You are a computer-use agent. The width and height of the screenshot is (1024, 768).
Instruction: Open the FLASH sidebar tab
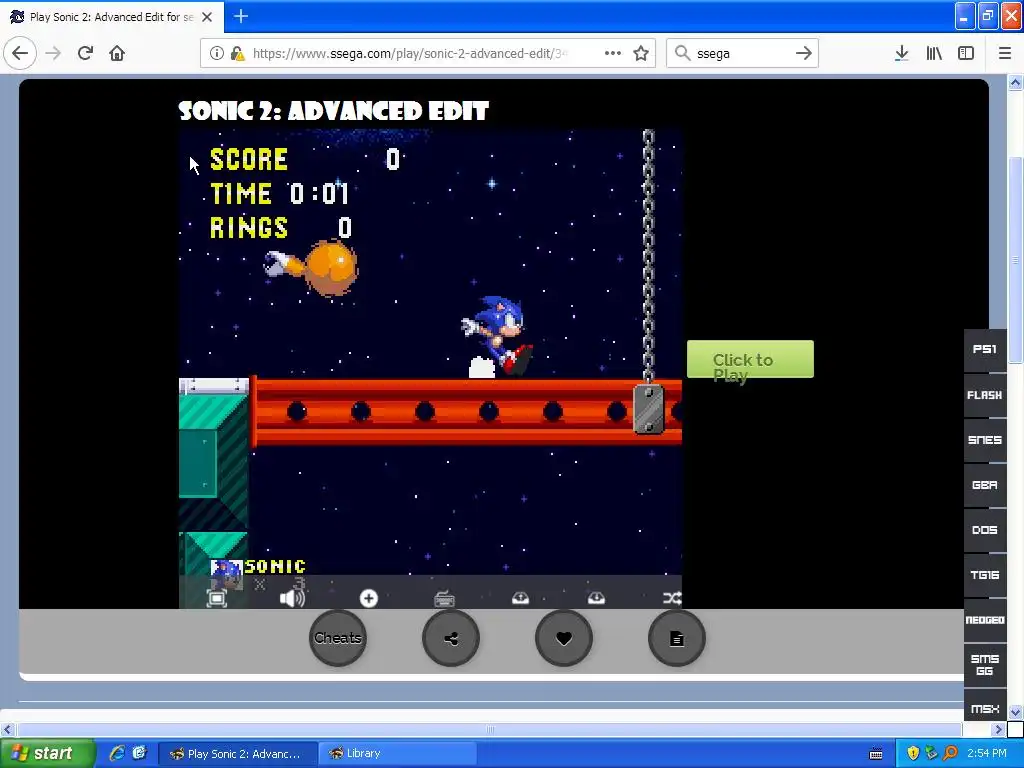pyautogui.click(x=985, y=395)
